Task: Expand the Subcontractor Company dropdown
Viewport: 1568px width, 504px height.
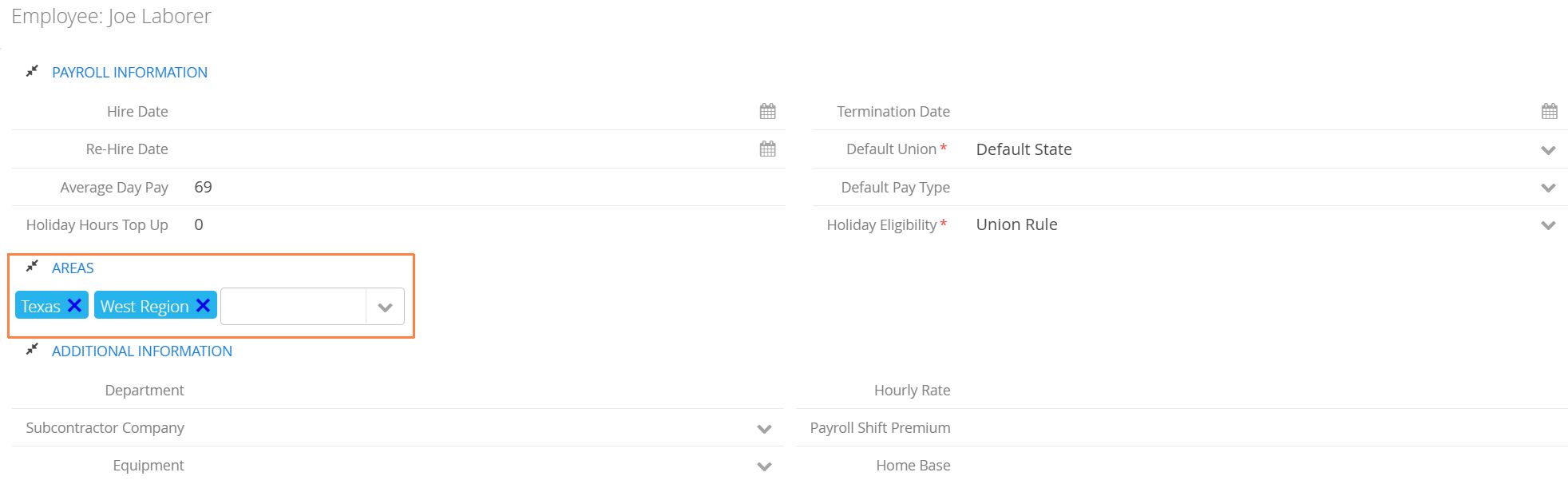Action: click(764, 429)
